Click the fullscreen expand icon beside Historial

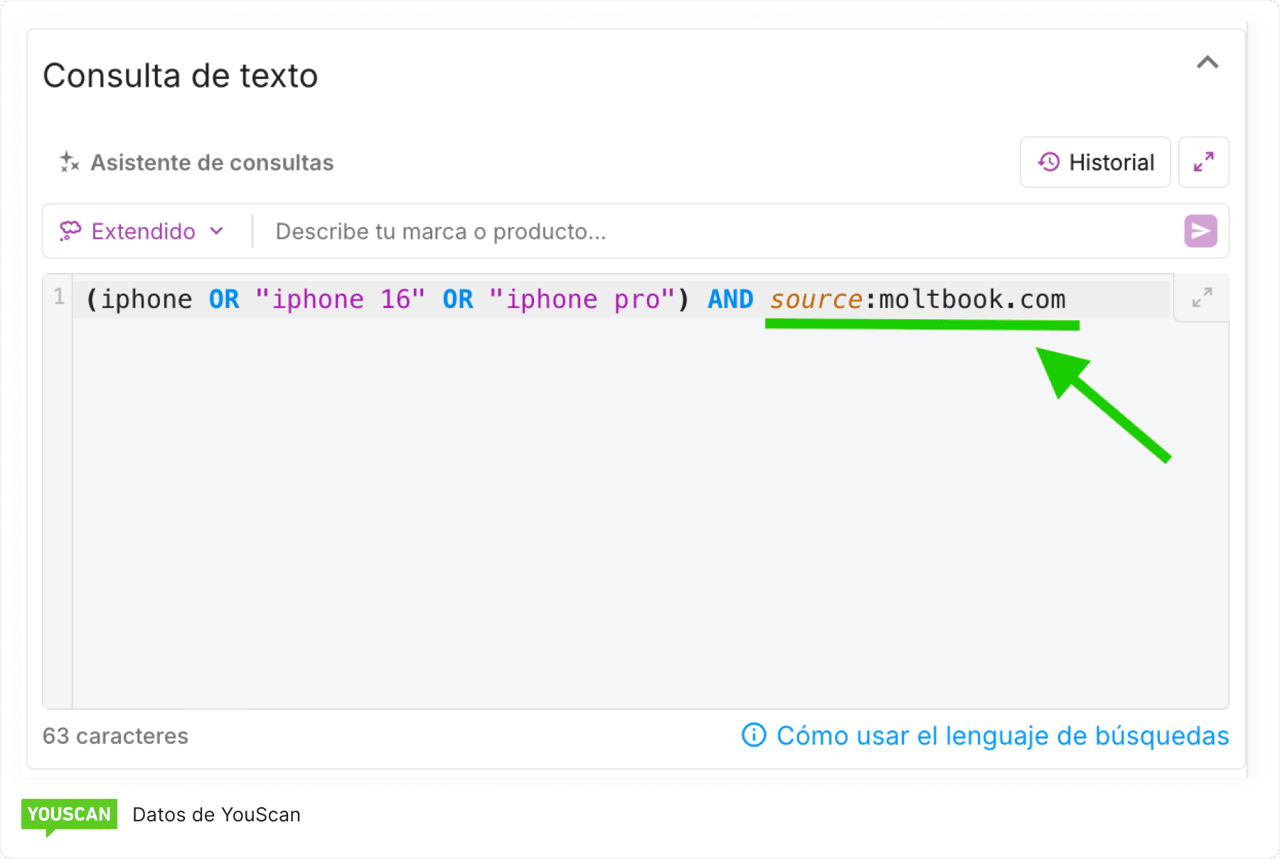(x=1203, y=162)
